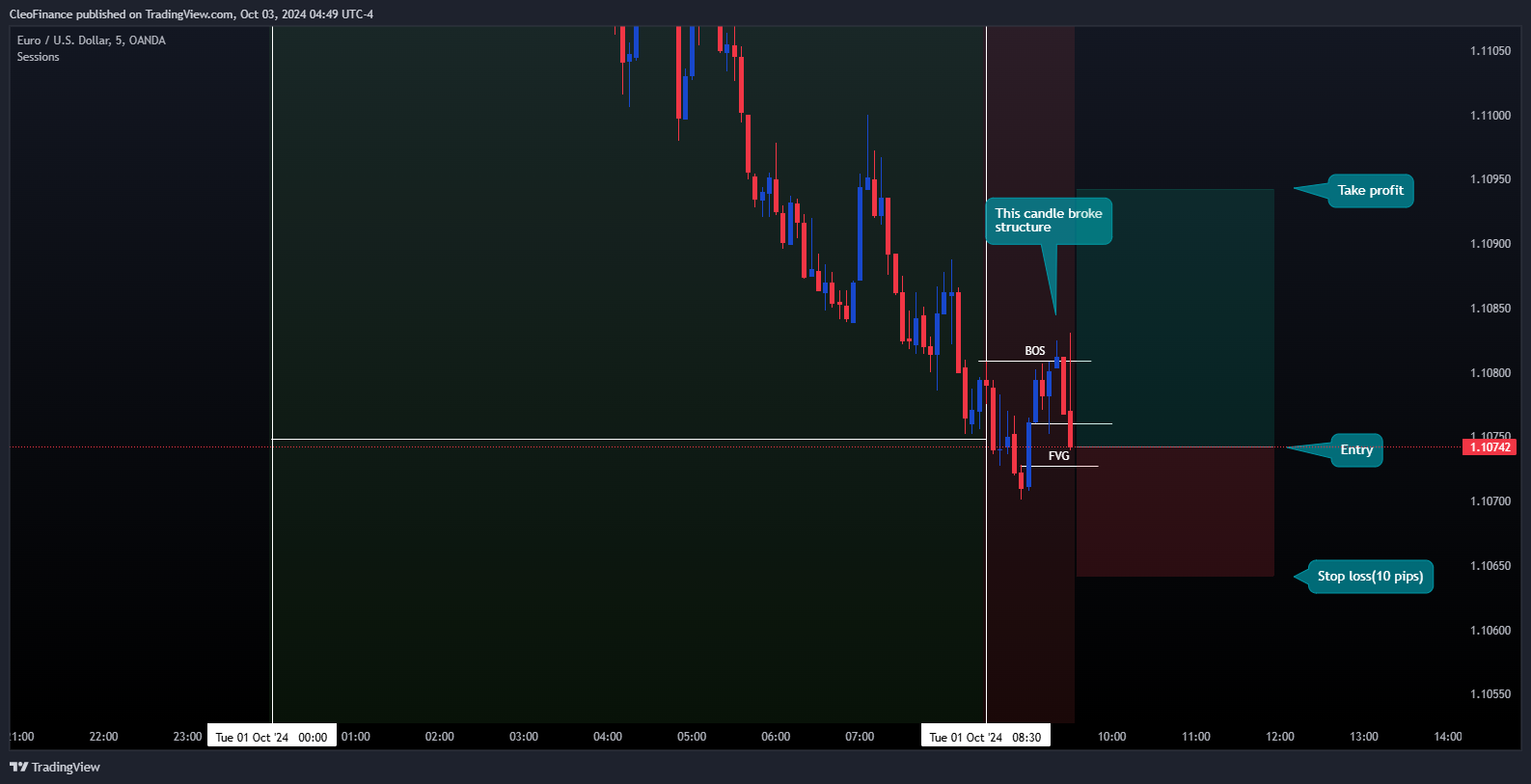Viewport: 1531px width, 784px height.
Task: Click the 1.11050 price axis label
Action: click(1490, 51)
